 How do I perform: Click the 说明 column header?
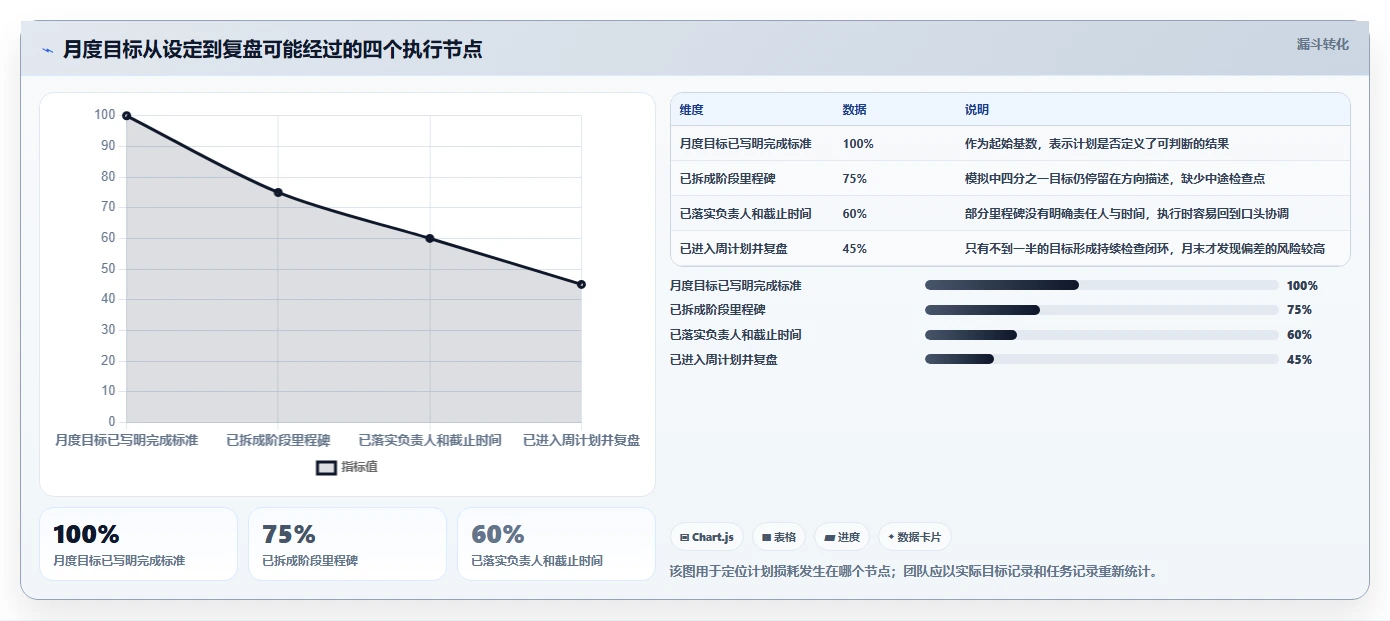(977, 110)
